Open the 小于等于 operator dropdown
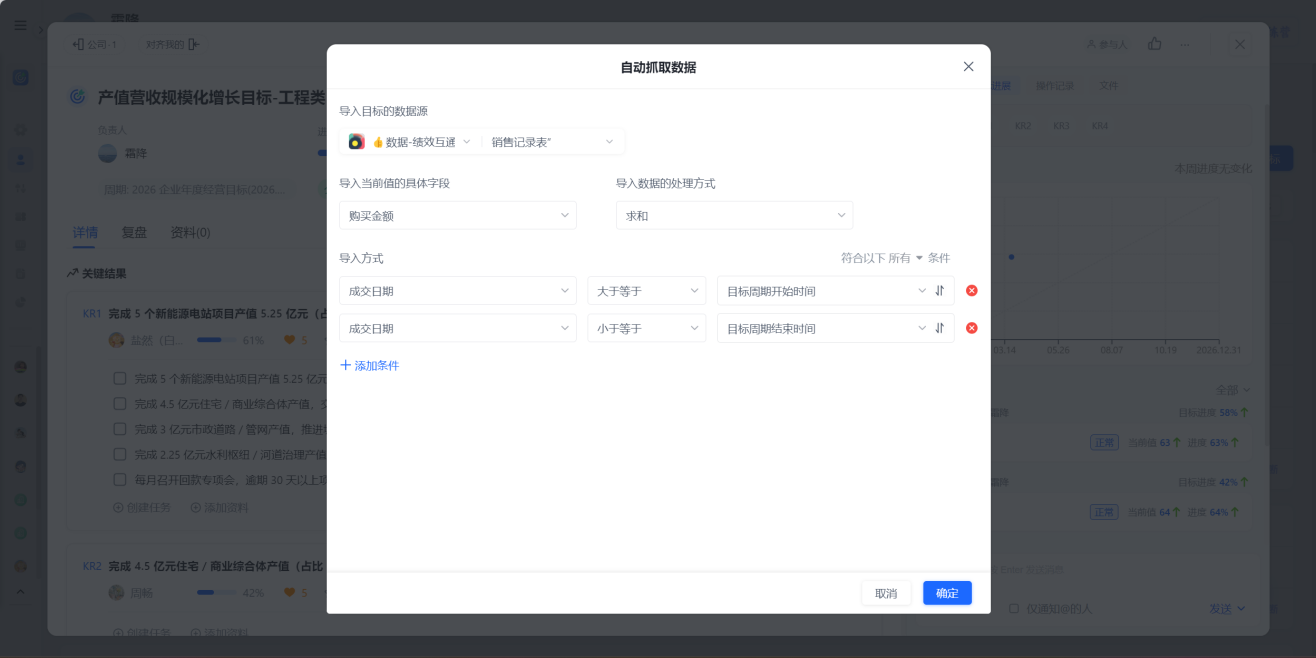 (647, 328)
